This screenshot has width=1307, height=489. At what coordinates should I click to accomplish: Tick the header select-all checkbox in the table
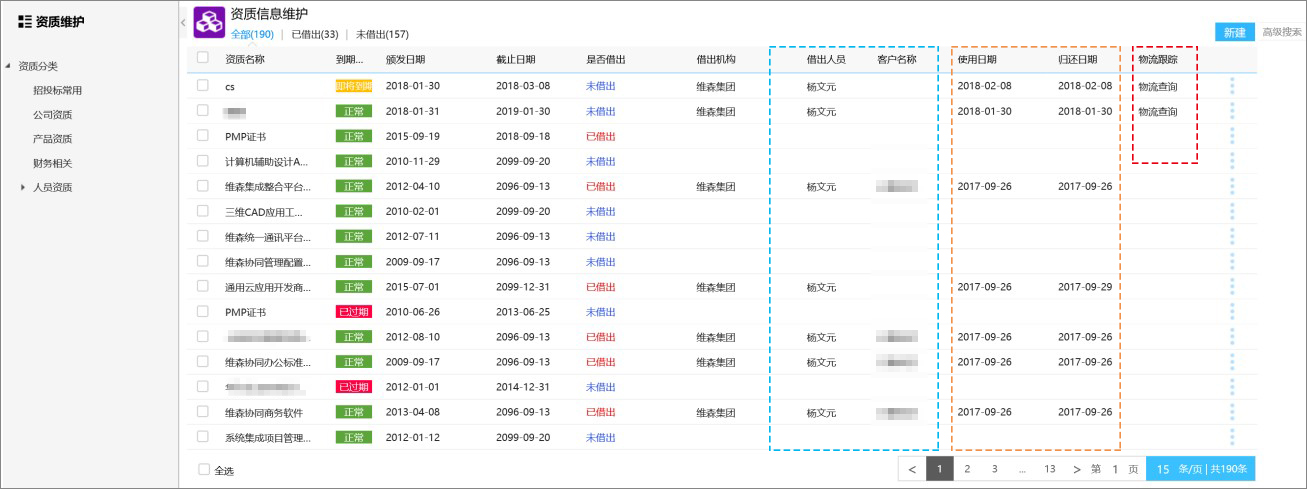pos(203,59)
